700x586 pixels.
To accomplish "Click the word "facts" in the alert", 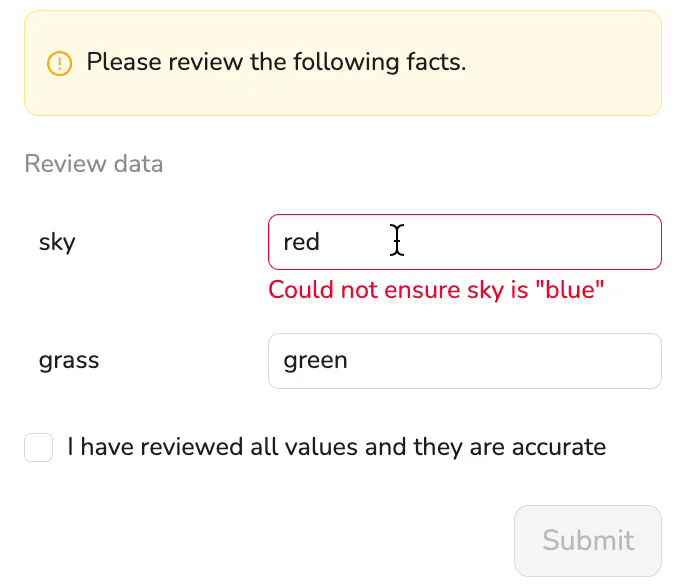I will (x=434, y=62).
